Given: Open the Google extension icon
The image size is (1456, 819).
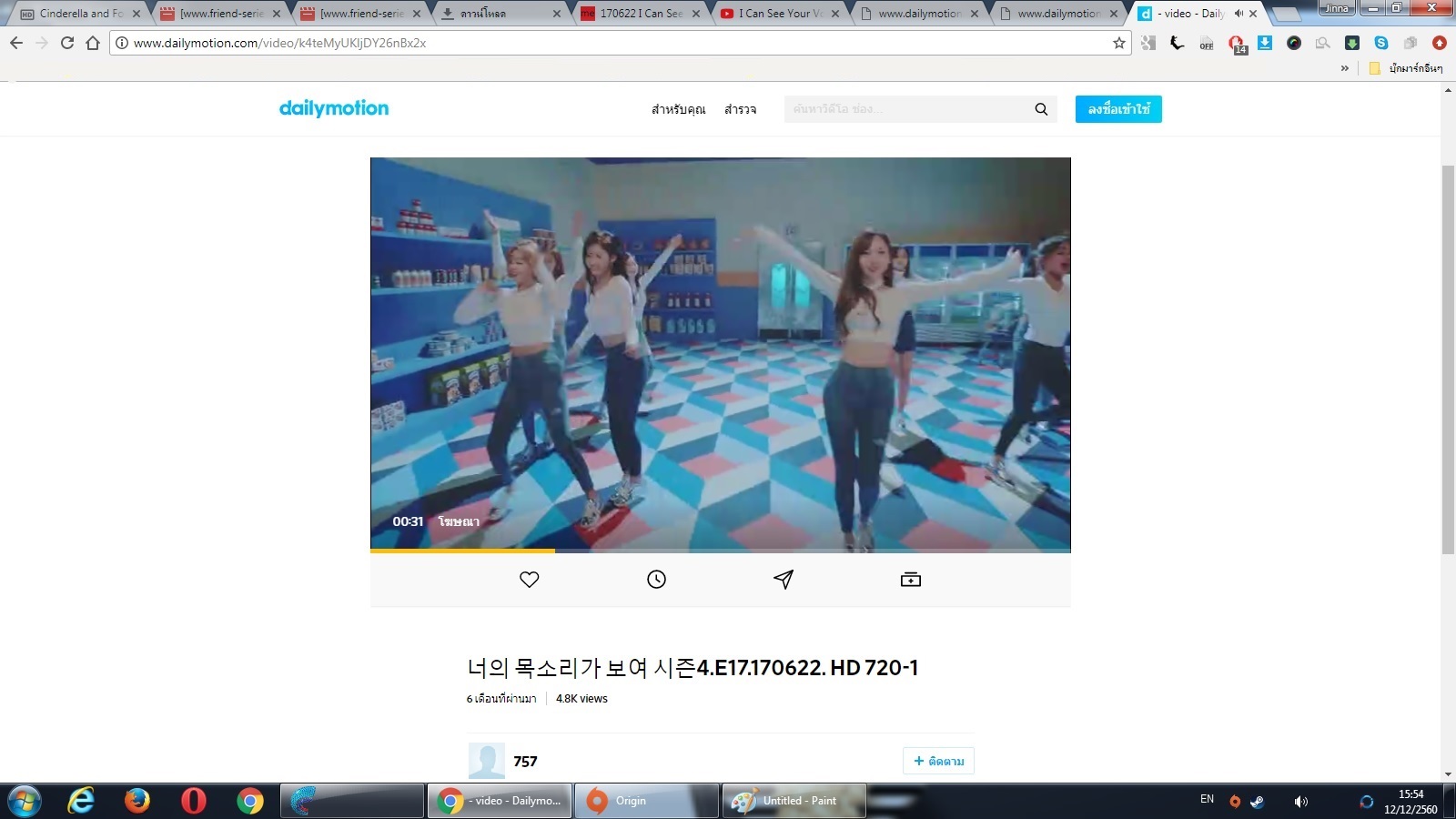Looking at the screenshot, I should 1148,43.
